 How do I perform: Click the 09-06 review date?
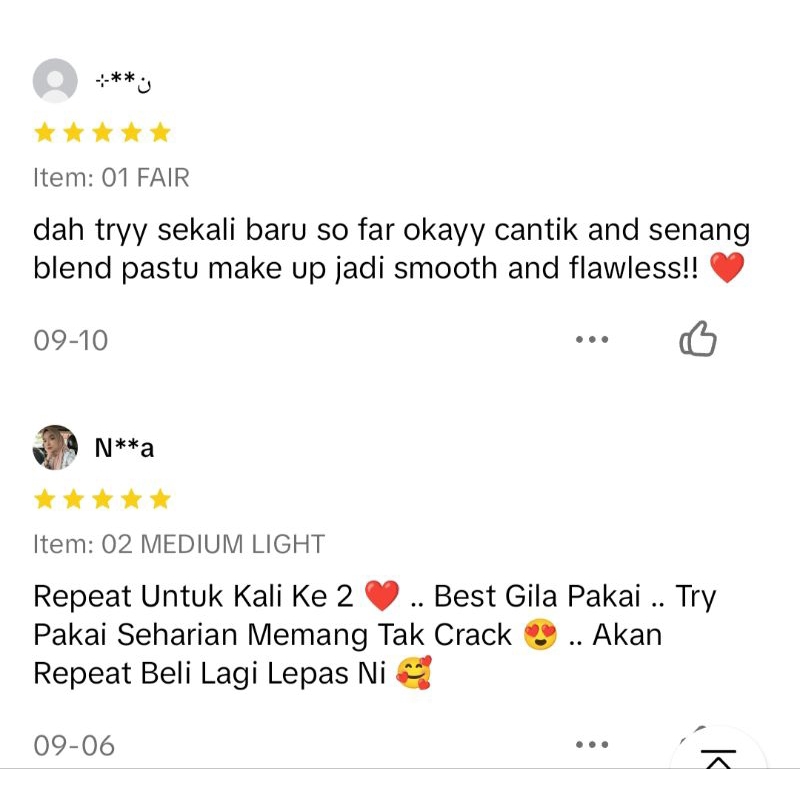point(74,746)
